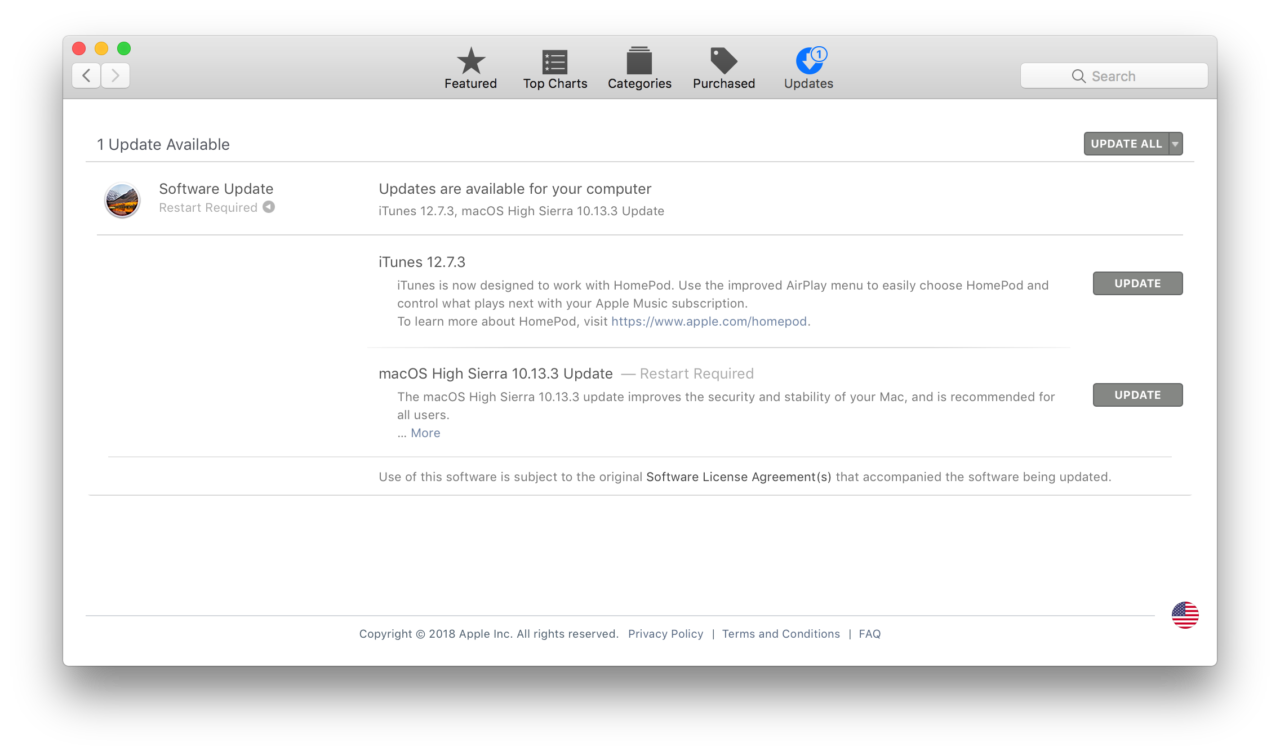Click the Updates icon with notification badge
Image resolution: width=1280 pixels, height=756 pixels.
pyautogui.click(x=808, y=60)
